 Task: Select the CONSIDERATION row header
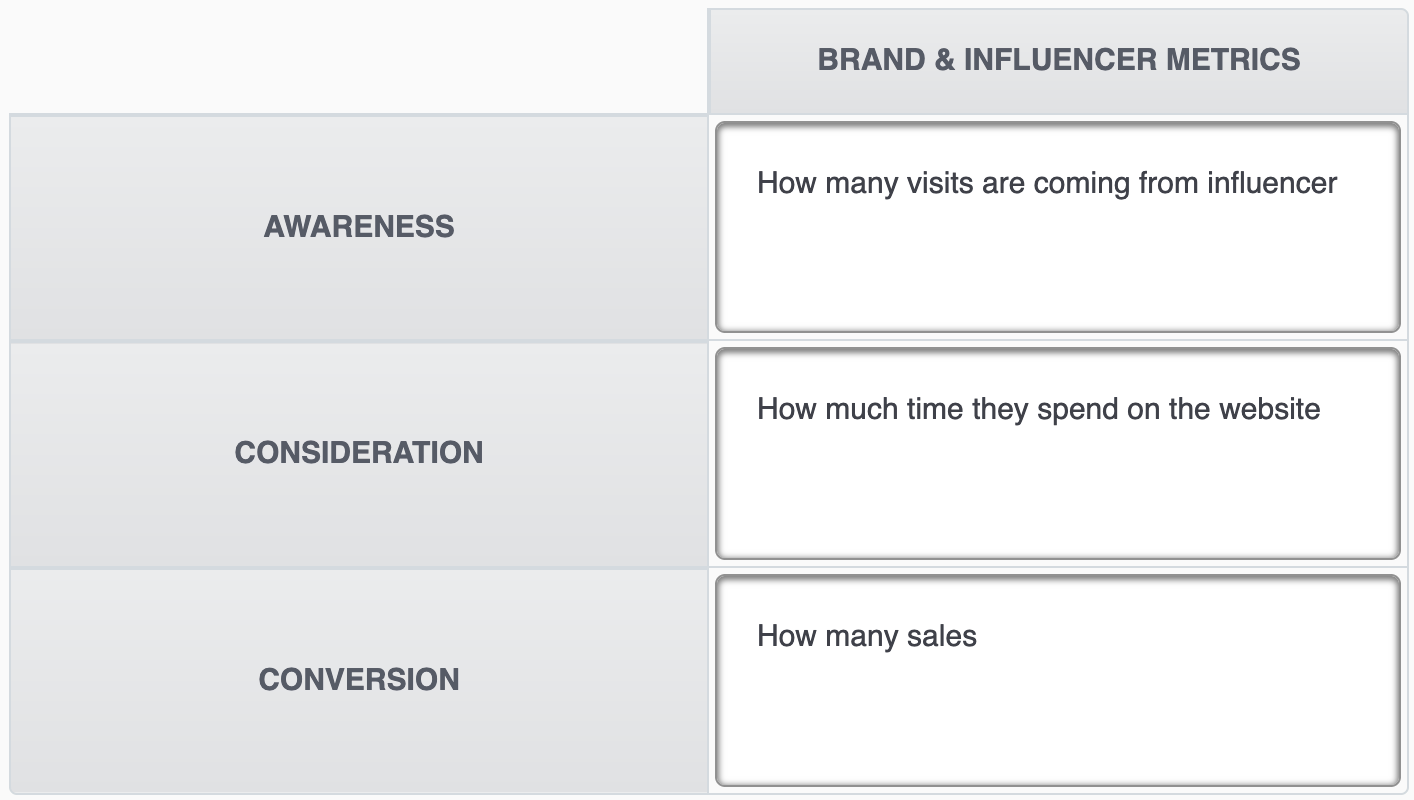359,453
